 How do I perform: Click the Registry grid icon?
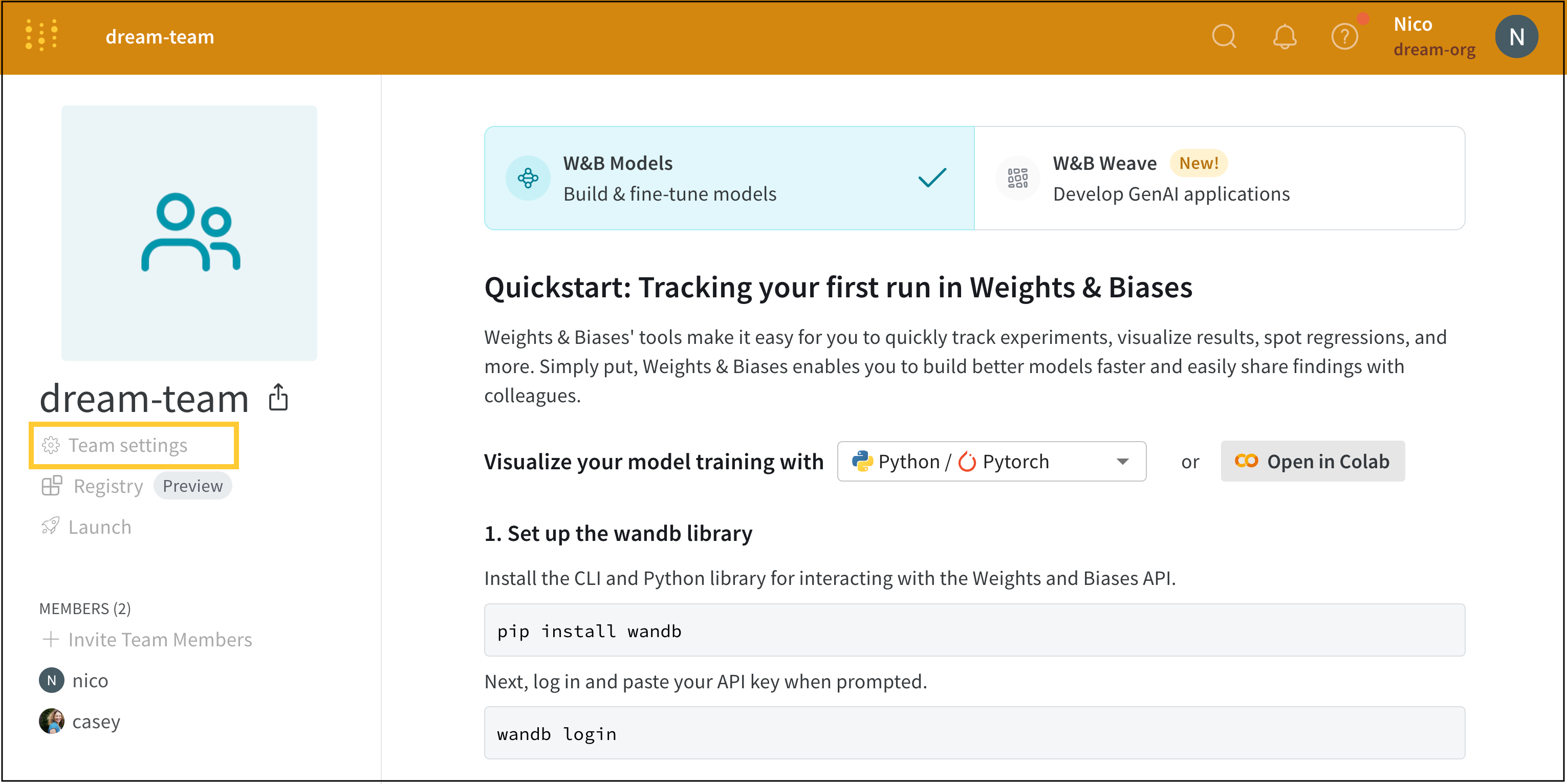(x=52, y=485)
